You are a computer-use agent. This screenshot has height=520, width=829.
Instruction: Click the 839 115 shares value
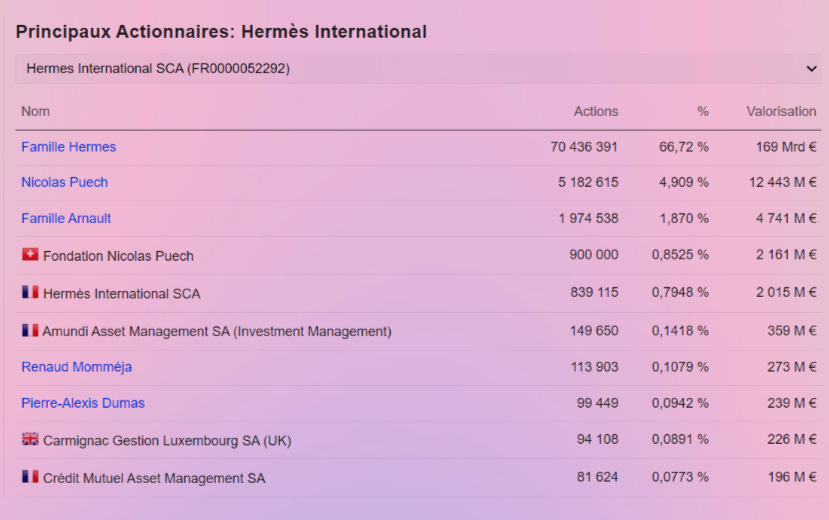[x=594, y=292]
